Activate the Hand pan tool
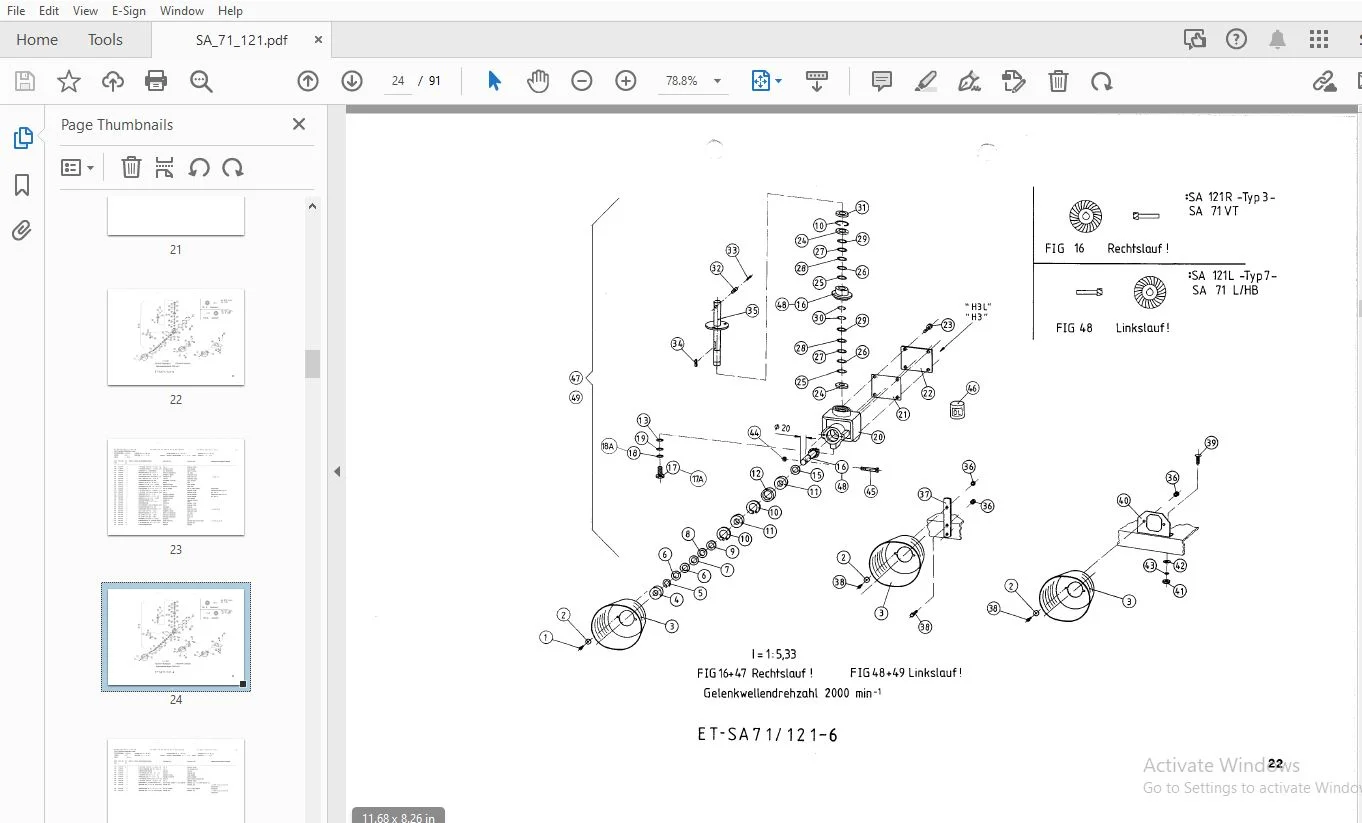The image size is (1362, 823). 538,82
